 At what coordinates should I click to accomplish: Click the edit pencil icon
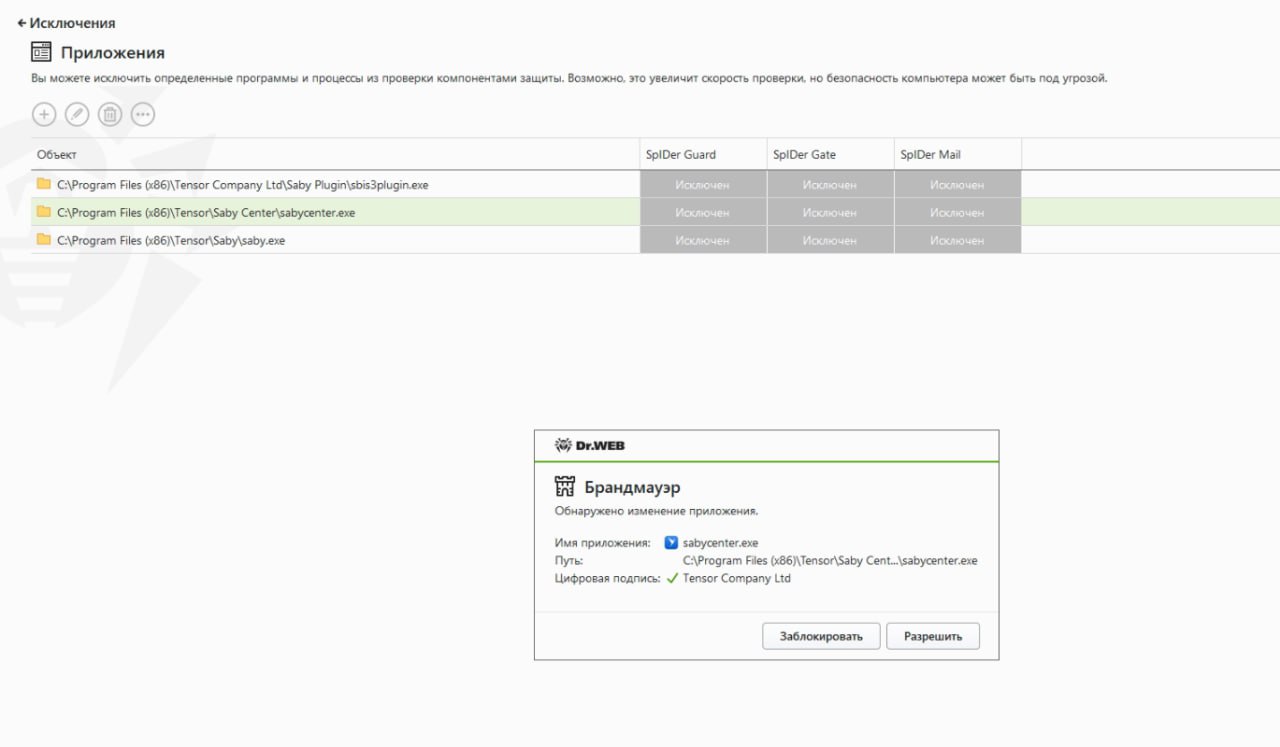pyautogui.click(x=77, y=115)
